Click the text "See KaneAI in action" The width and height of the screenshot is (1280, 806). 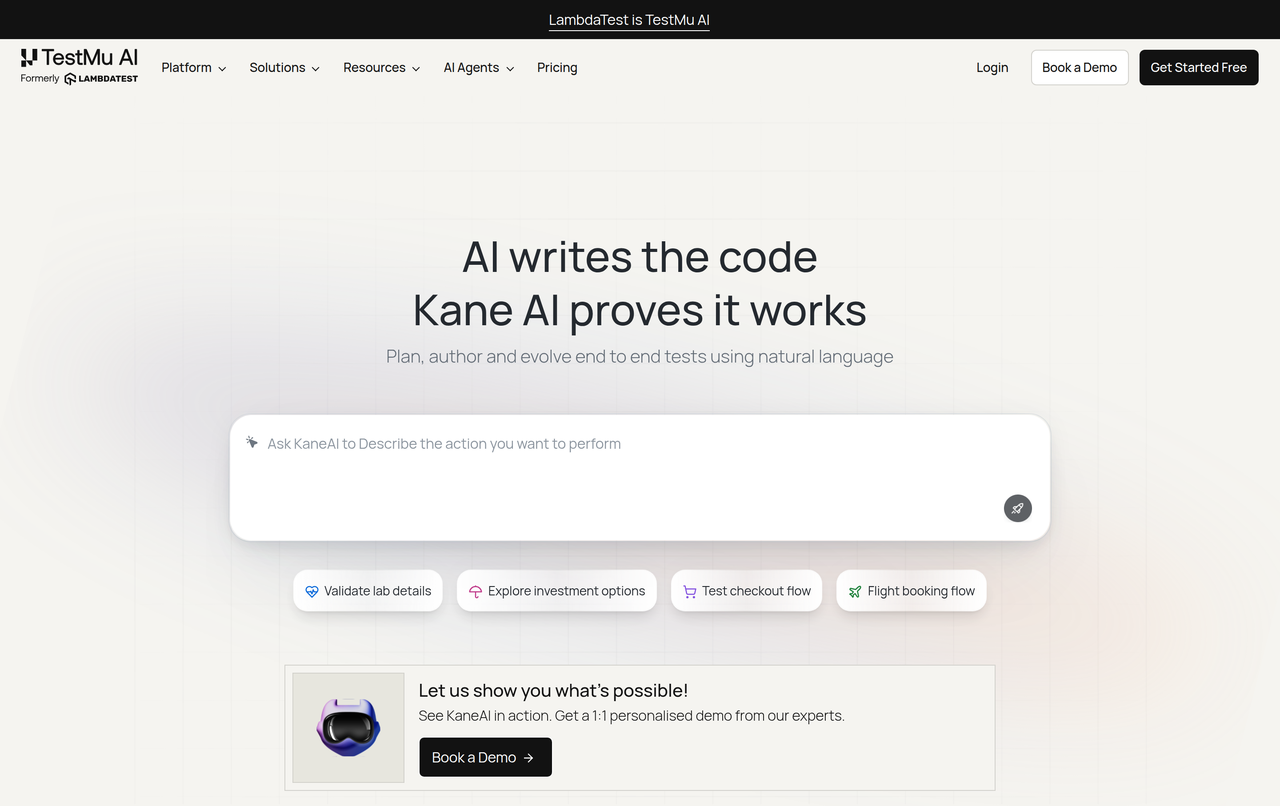click(484, 716)
